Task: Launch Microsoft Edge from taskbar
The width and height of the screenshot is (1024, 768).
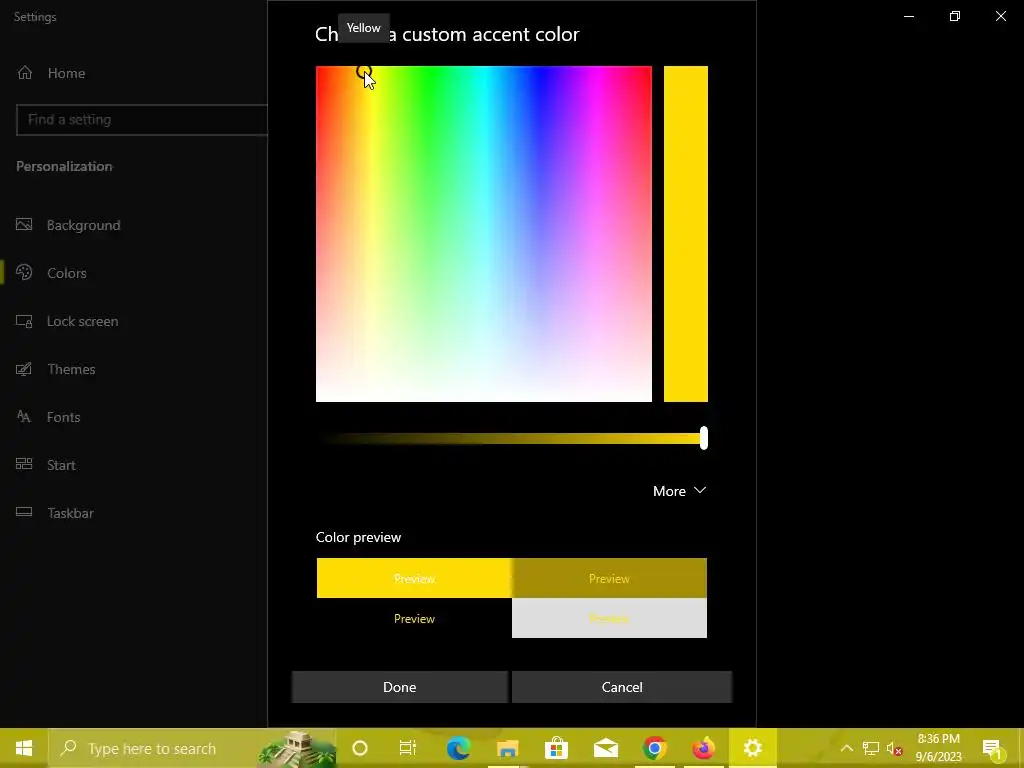Action: coord(458,748)
